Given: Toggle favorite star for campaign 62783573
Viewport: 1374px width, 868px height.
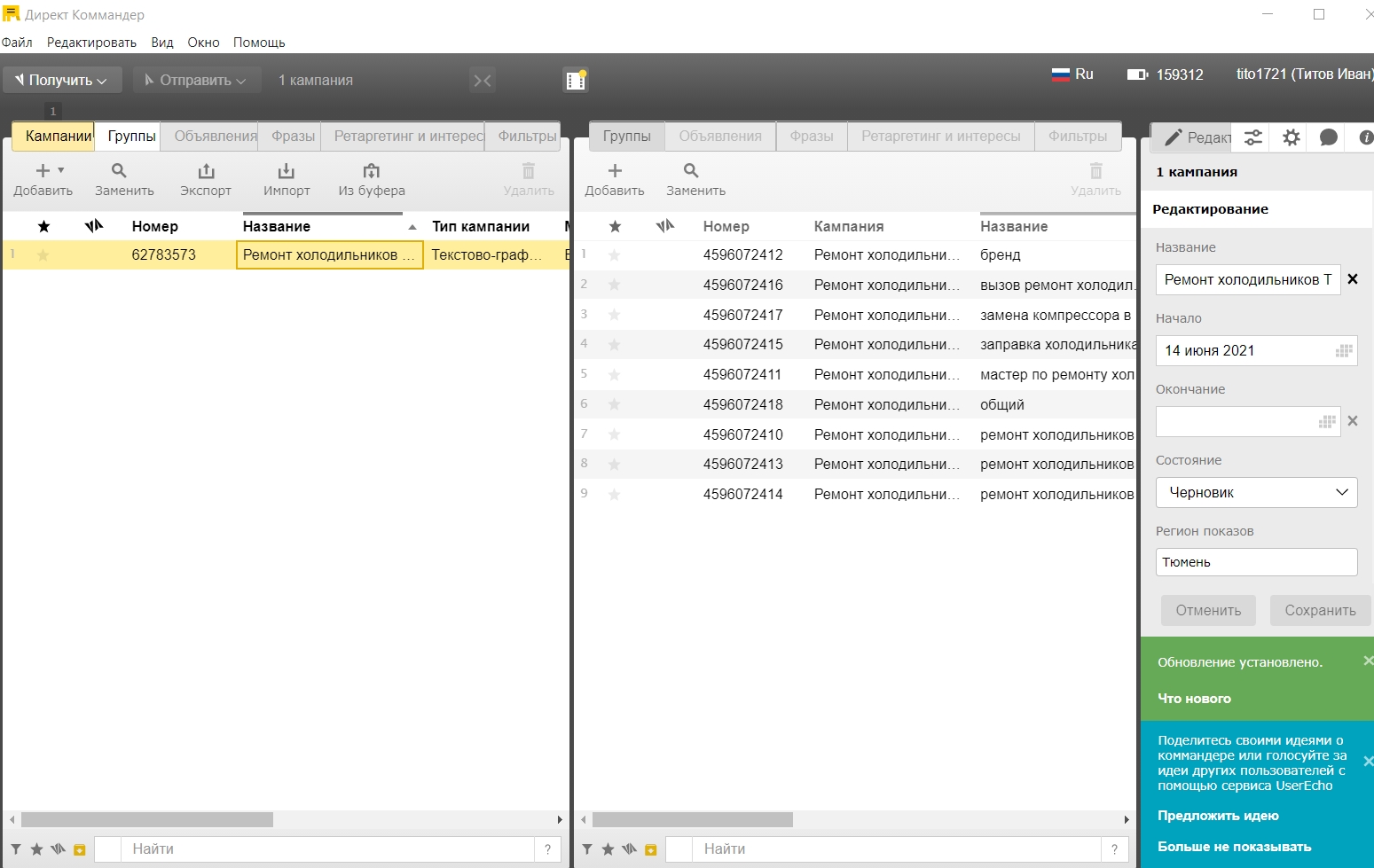Looking at the screenshot, I should tap(43, 255).
